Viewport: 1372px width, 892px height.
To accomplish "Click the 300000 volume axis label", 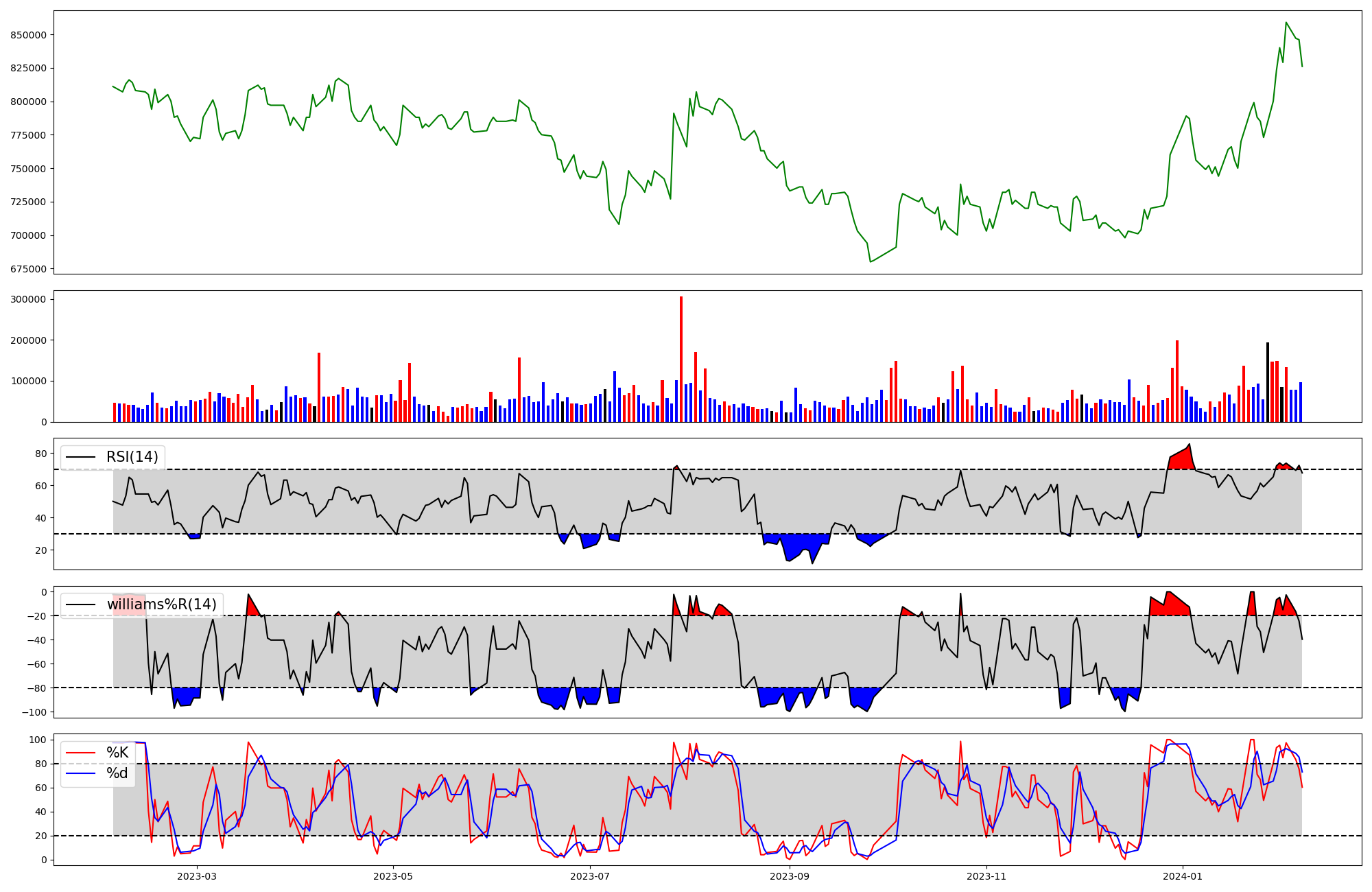I will click(28, 299).
